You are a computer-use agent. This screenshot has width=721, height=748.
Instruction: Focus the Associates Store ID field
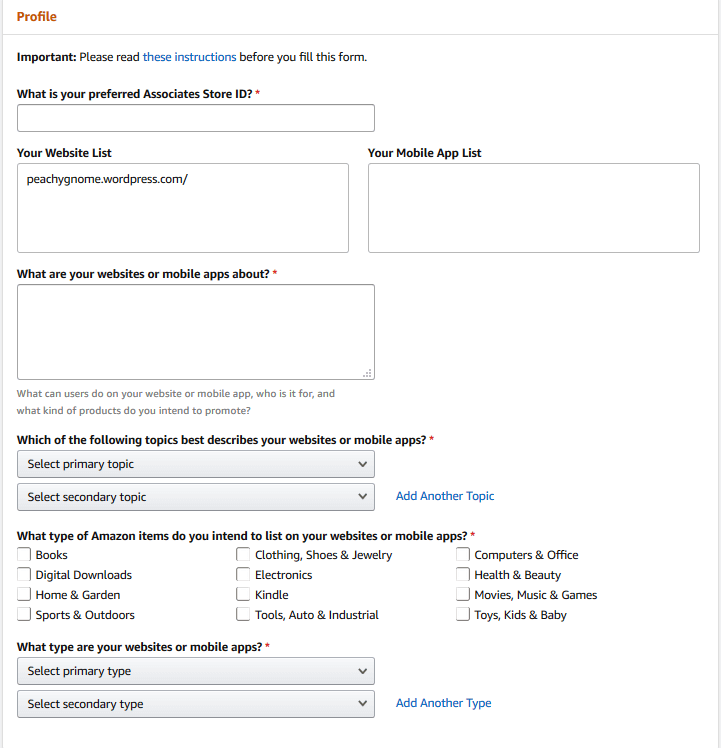[196, 118]
